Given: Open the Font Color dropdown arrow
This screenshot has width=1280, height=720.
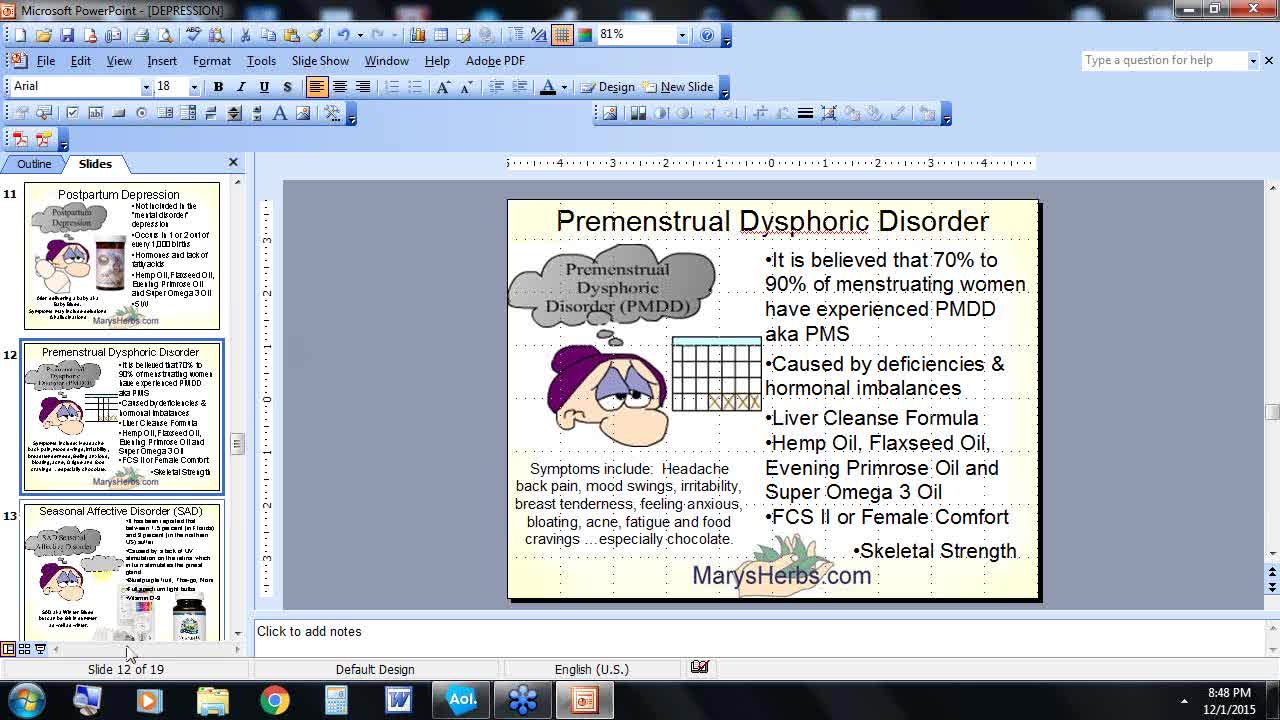Looking at the screenshot, I should coord(564,87).
